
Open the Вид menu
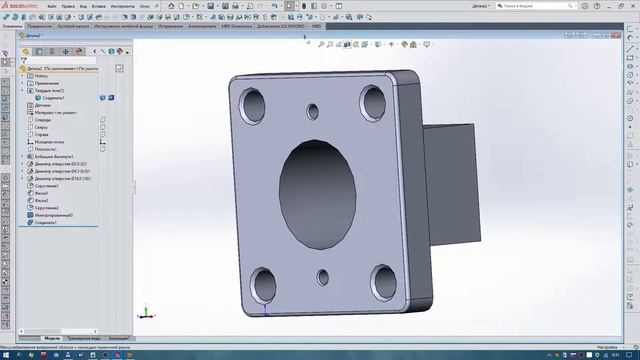point(83,7)
